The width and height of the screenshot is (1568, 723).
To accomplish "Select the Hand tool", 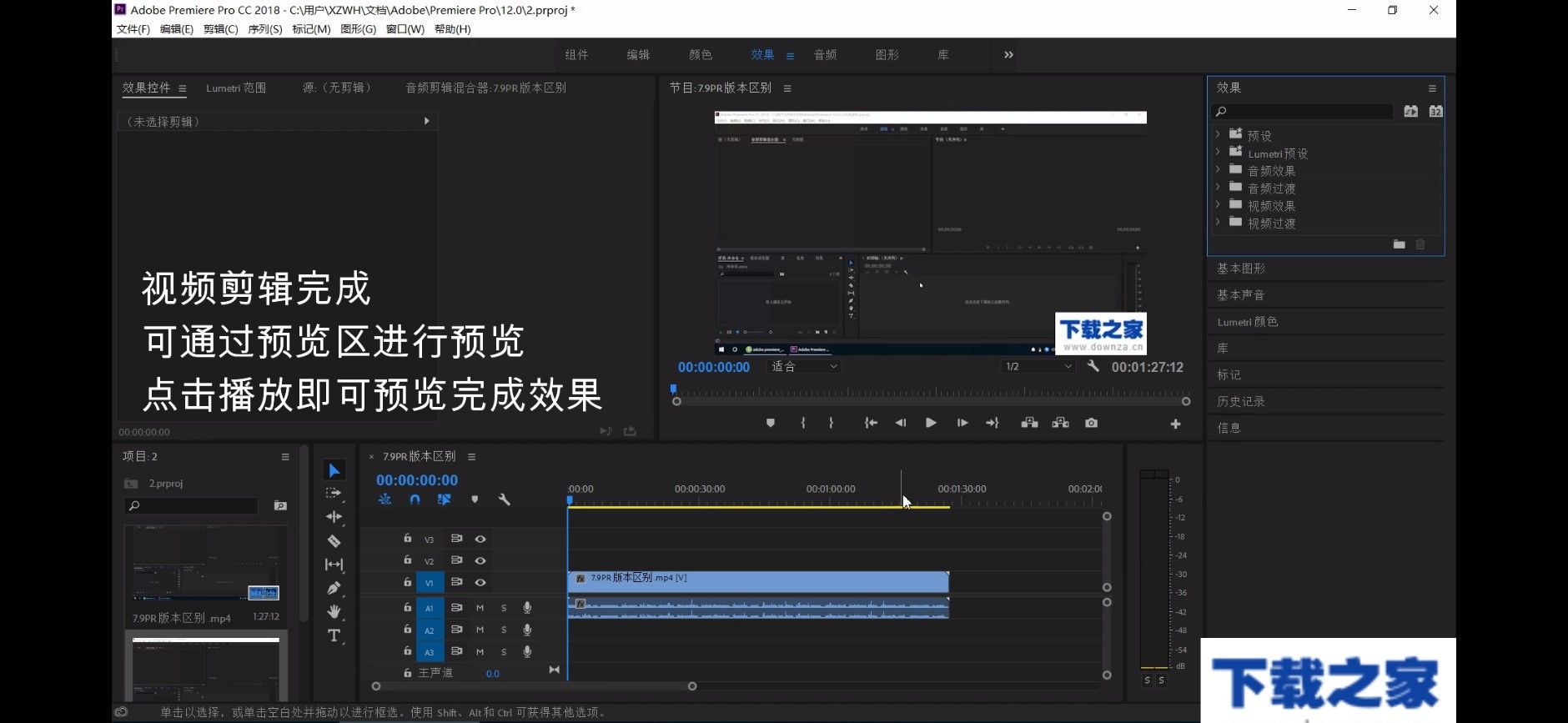I will [334, 611].
